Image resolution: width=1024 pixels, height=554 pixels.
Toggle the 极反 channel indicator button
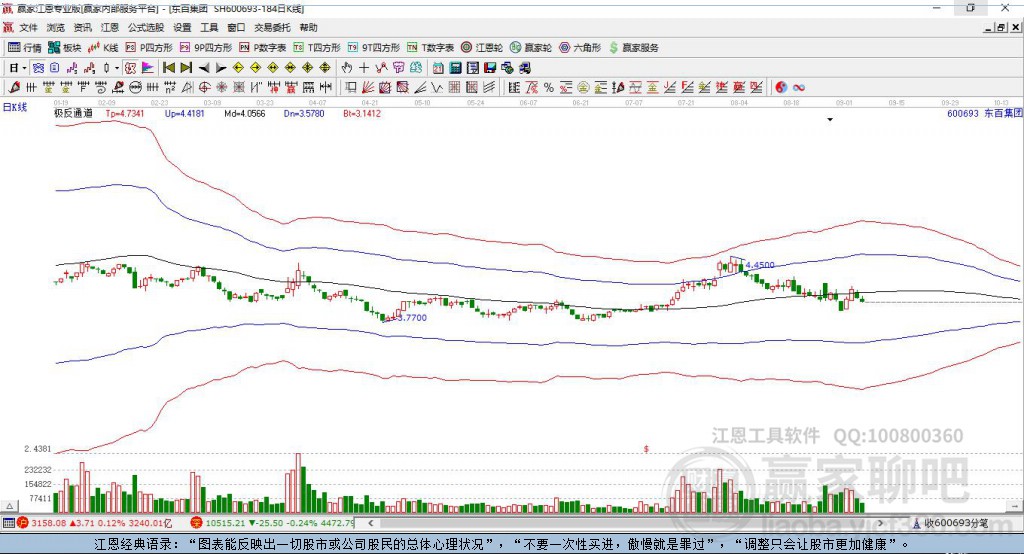point(131,68)
